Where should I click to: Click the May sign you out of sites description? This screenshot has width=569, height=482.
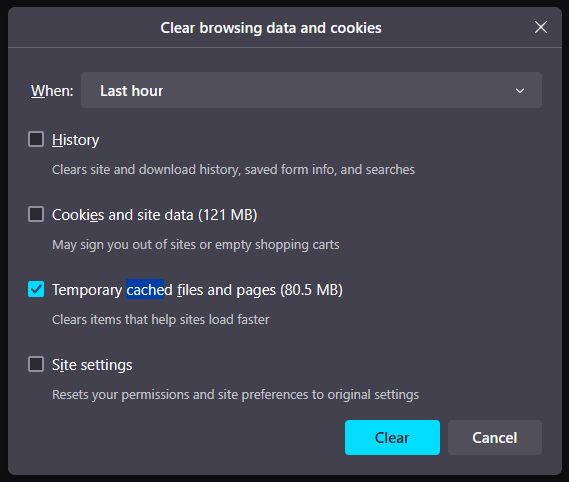point(196,245)
